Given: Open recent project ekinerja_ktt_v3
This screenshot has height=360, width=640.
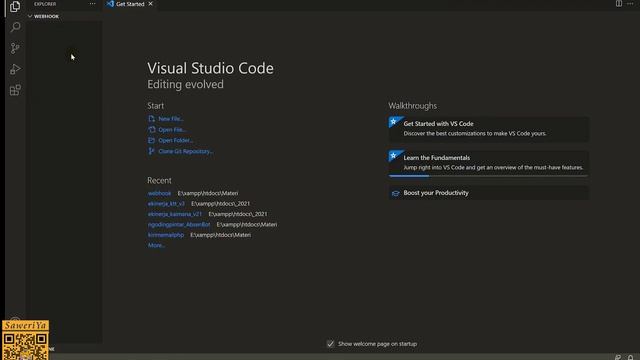Looking at the screenshot, I should click(166, 204).
